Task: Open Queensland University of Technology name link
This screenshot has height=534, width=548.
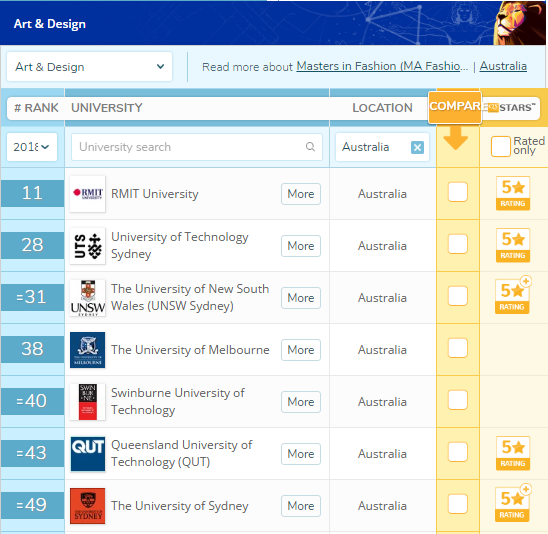Action: [181, 453]
